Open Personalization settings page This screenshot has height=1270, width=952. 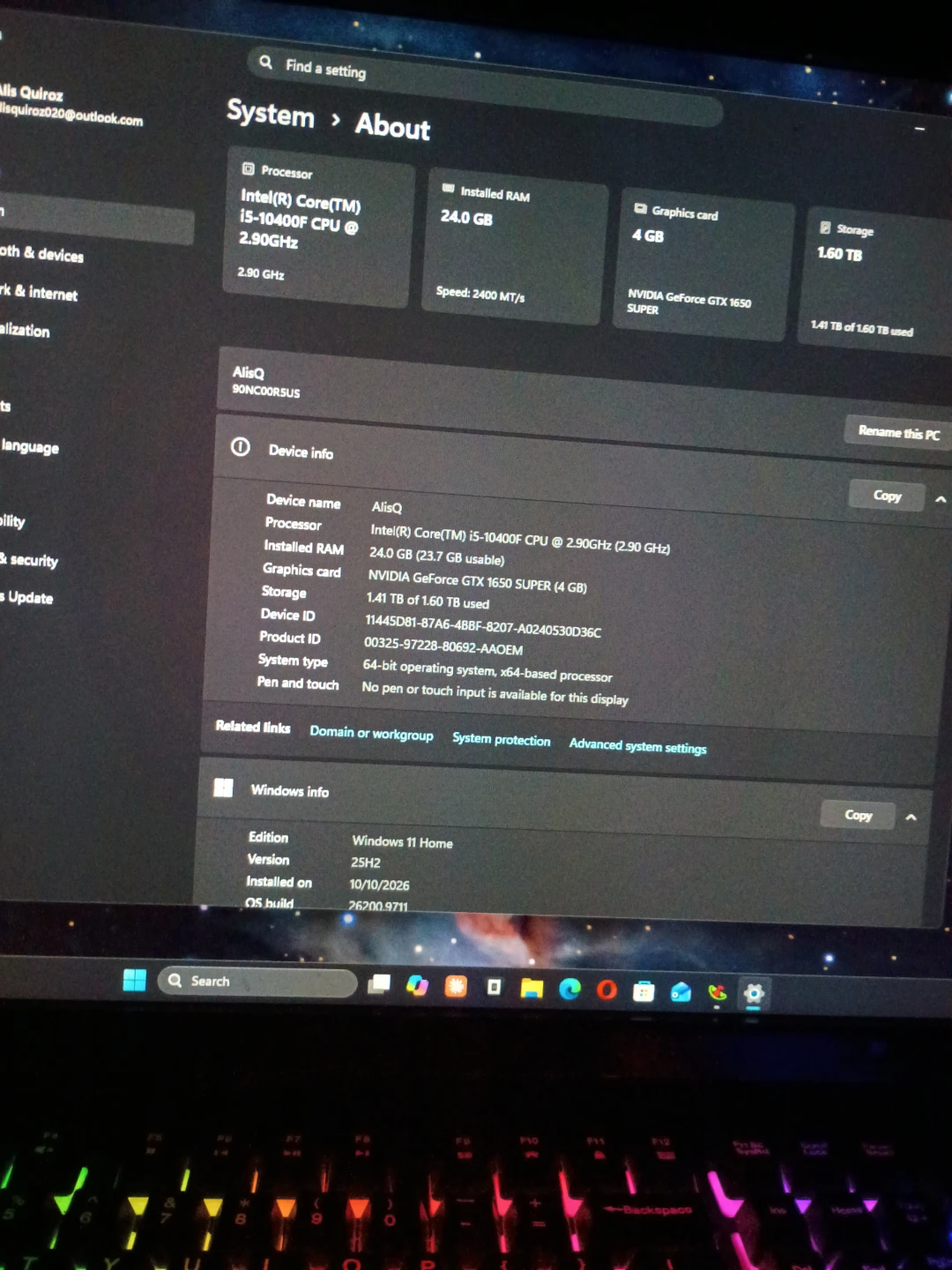click(25, 330)
